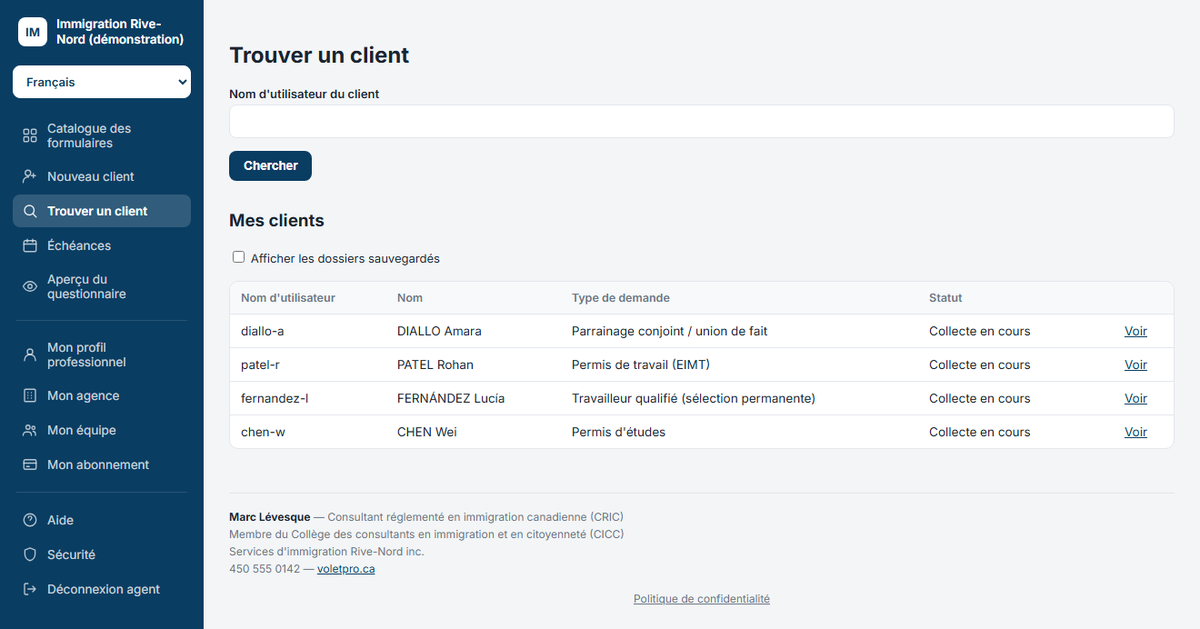This screenshot has height=629, width=1200.
Task: Open the voletpro.ca footer link
Action: point(346,568)
